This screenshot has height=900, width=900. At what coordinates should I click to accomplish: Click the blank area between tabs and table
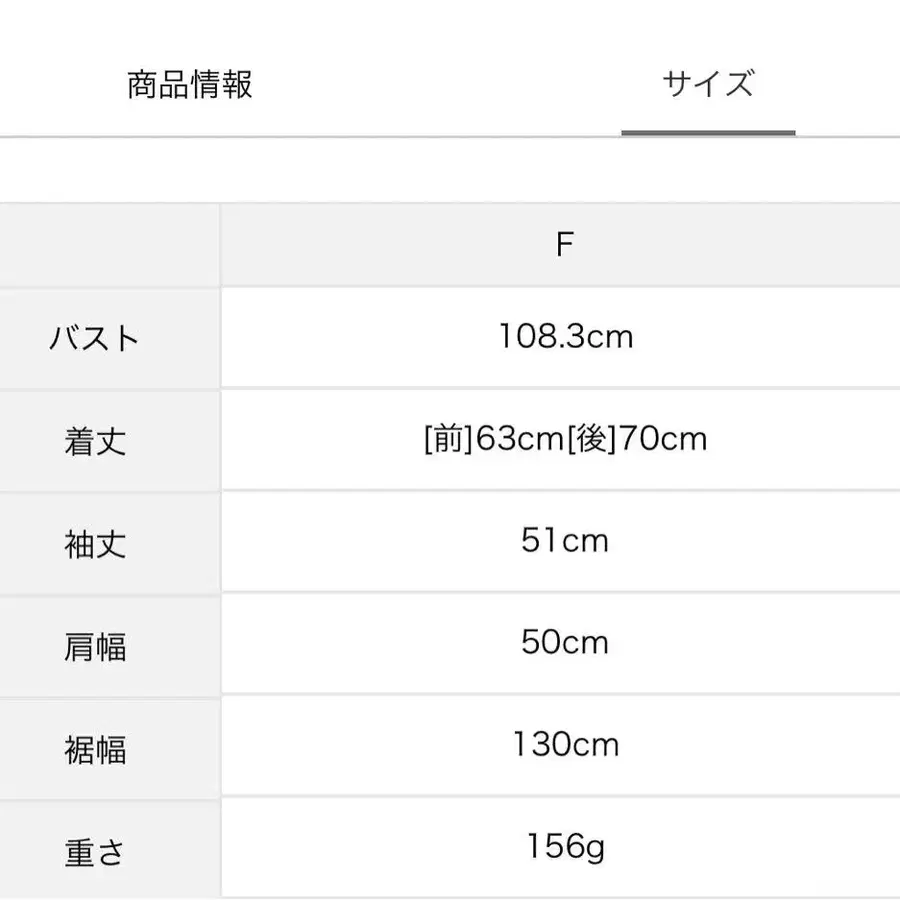[450, 168]
